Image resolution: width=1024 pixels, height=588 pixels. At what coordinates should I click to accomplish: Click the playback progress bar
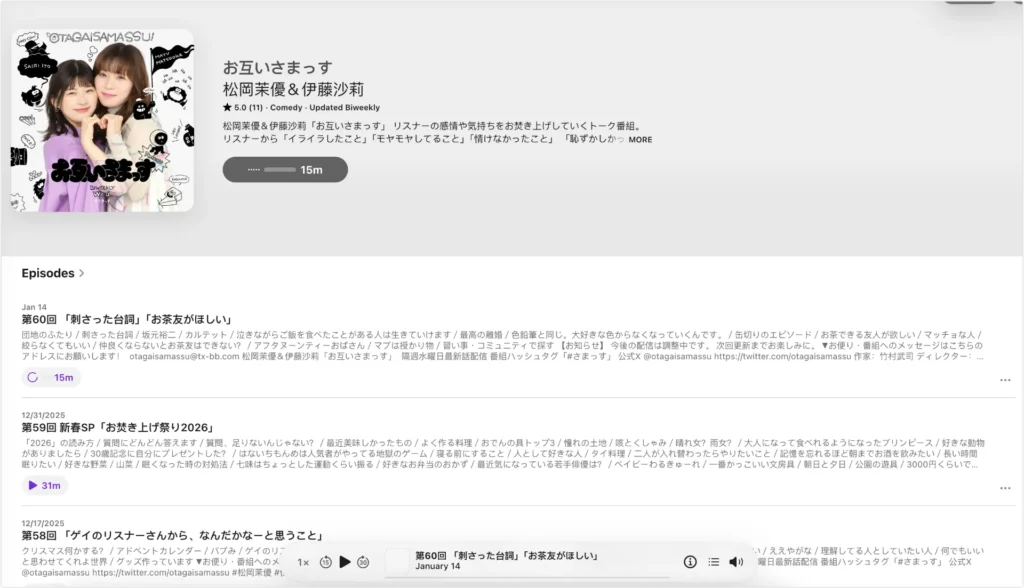tap(528, 577)
